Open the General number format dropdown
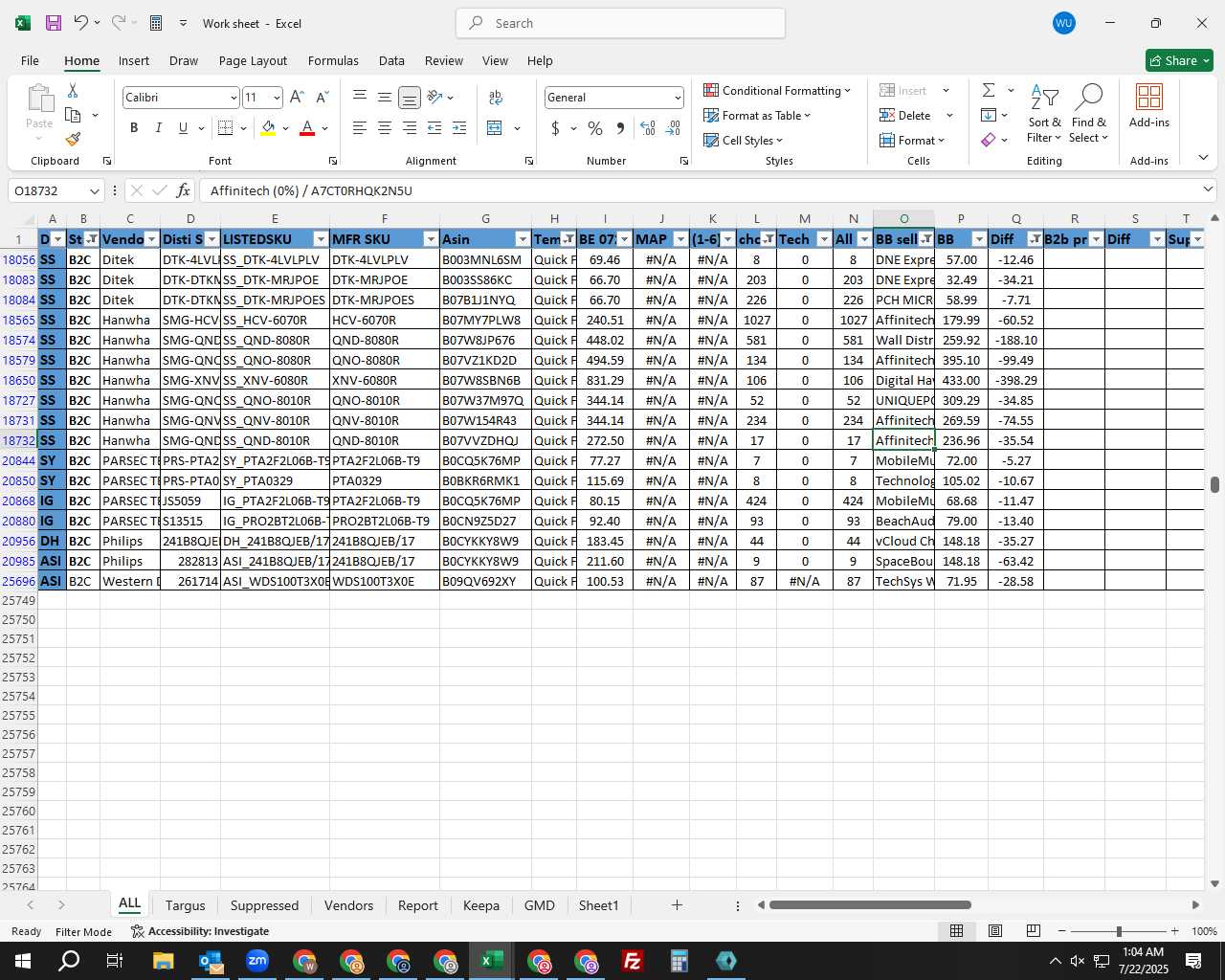Image resolution: width=1225 pixels, height=980 pixels. pyautogui.click(x=678, y=98)
